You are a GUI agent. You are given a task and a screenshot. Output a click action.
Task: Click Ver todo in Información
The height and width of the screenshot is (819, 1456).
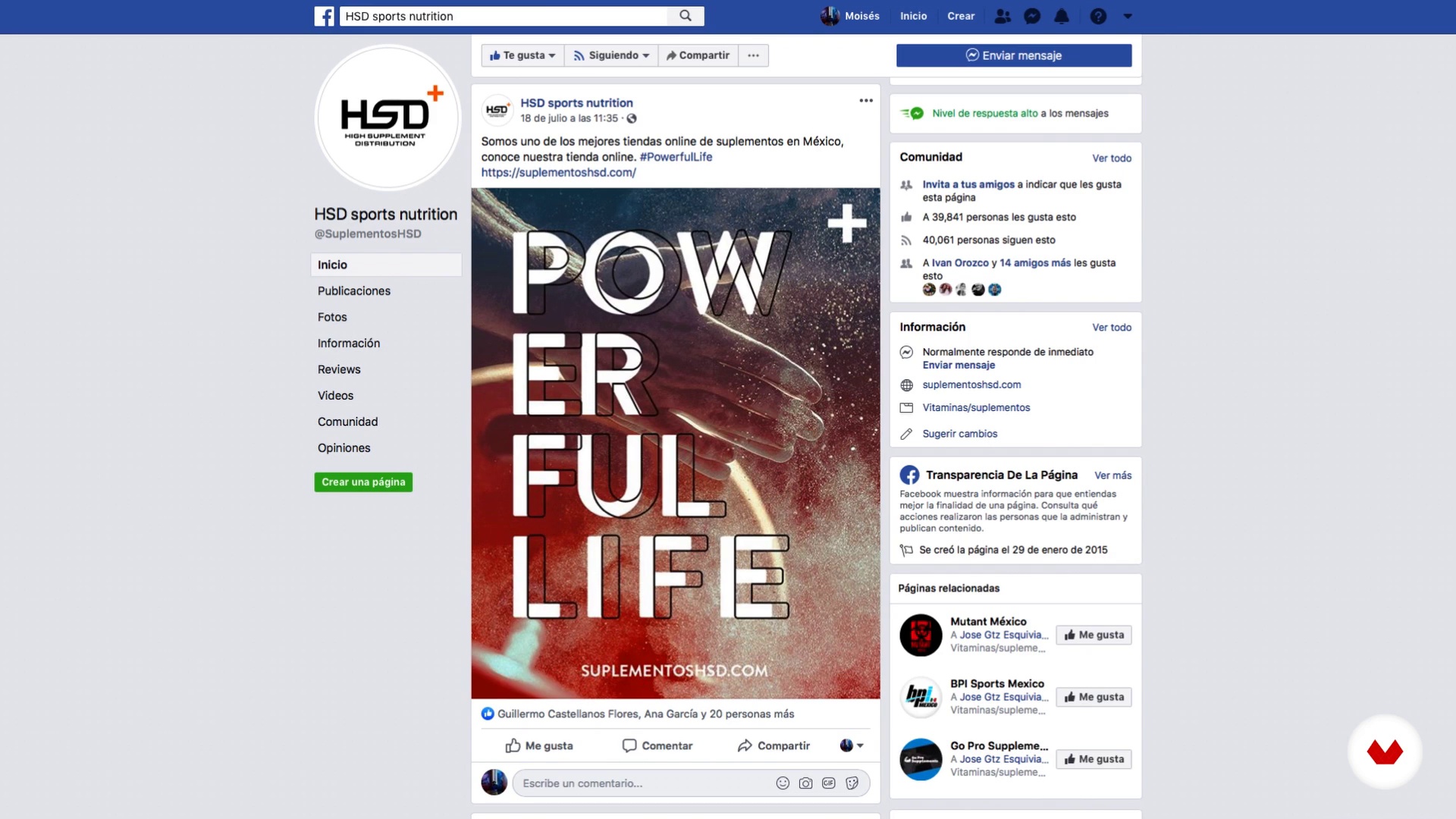(1112, 327)
